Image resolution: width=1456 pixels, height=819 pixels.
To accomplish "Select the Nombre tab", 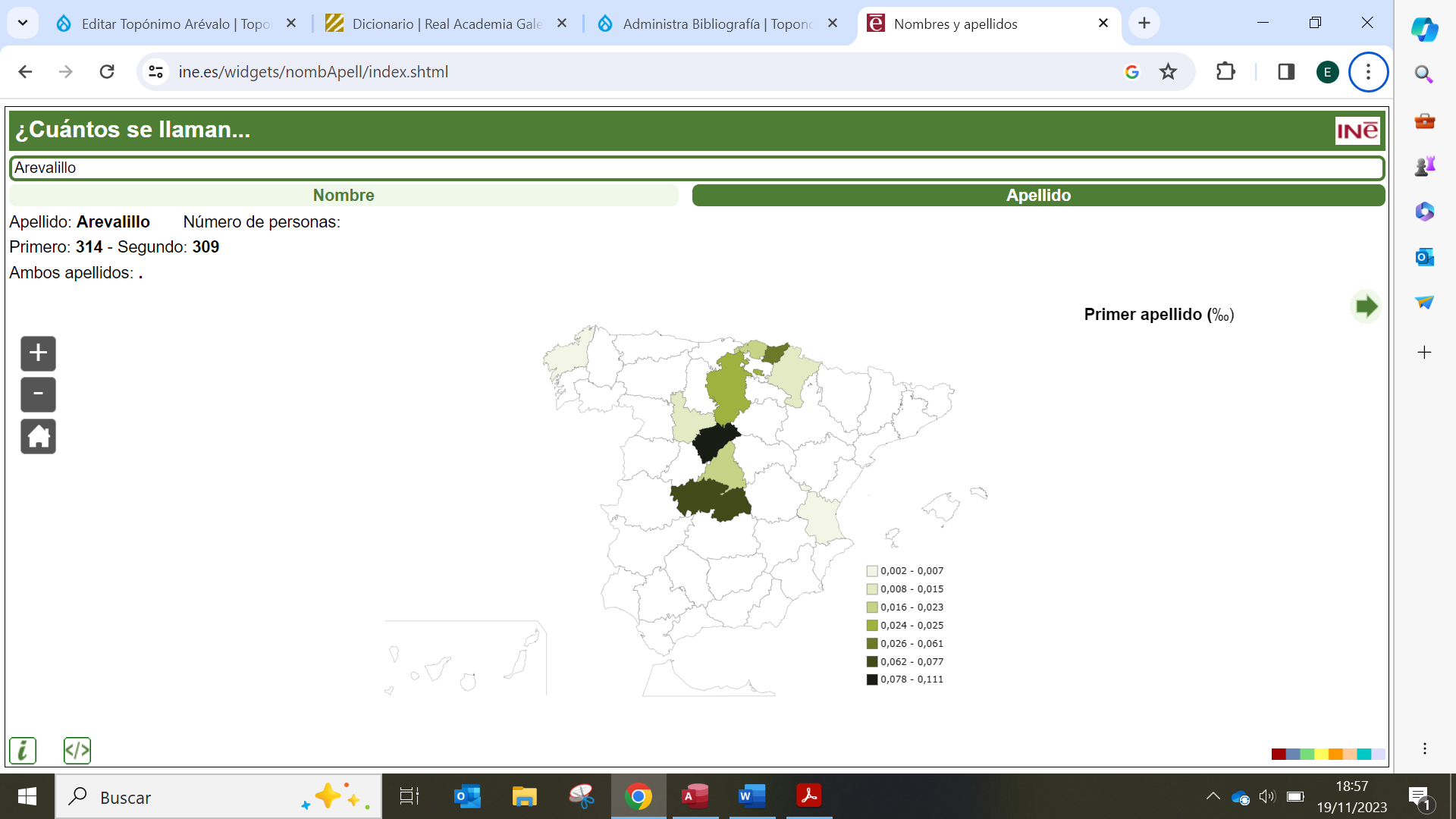I will click(x=344, y=196).
